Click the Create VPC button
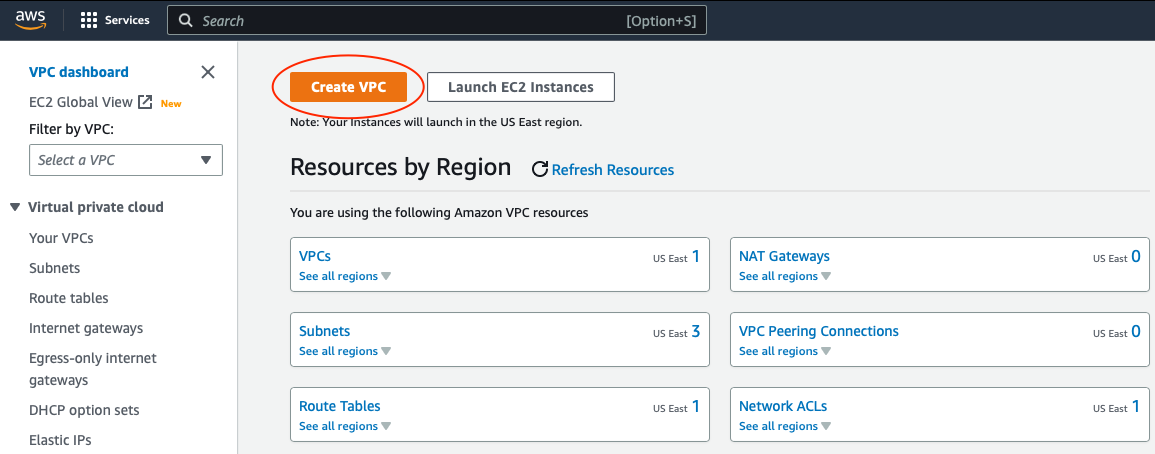This screenshot has height=454, width=1155. 348,87
